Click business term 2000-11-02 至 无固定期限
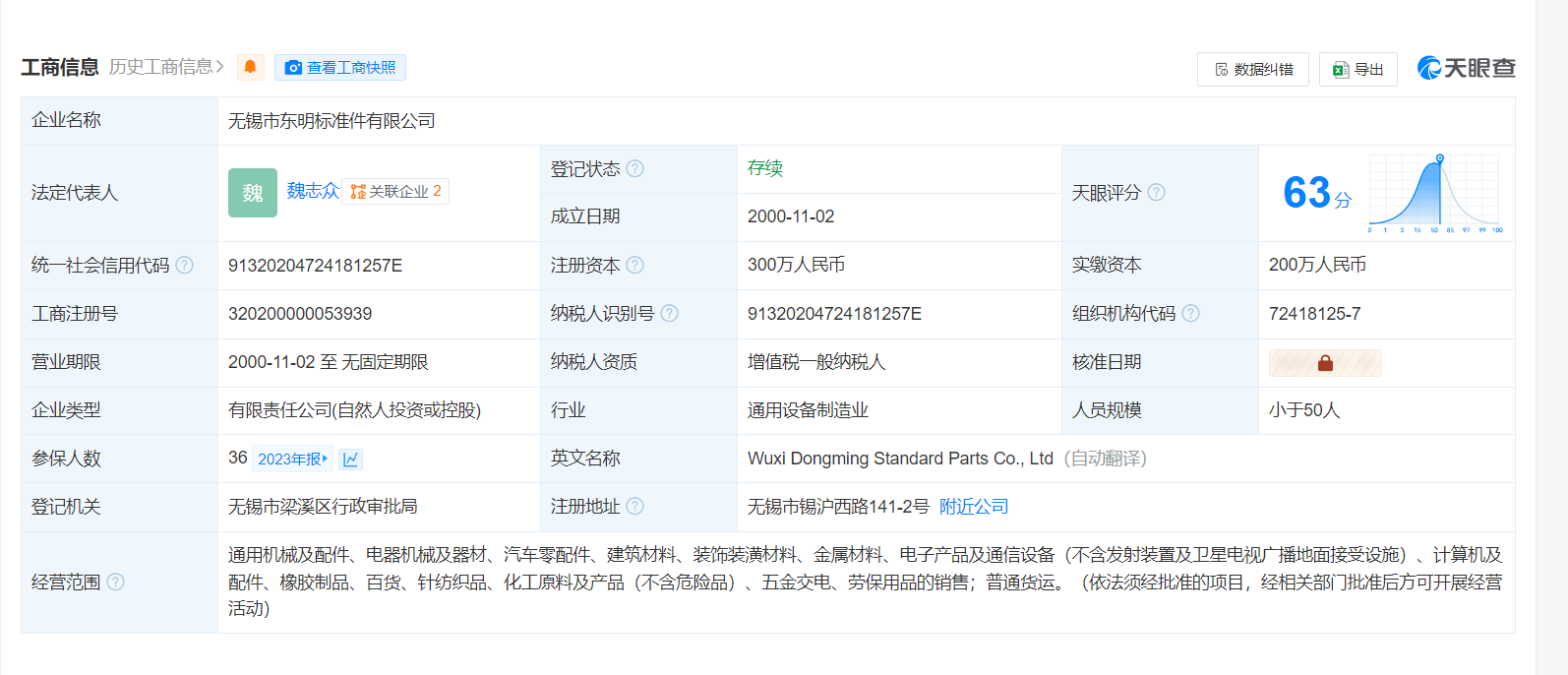The image size is (1568, 675). [x=329, y=362]
